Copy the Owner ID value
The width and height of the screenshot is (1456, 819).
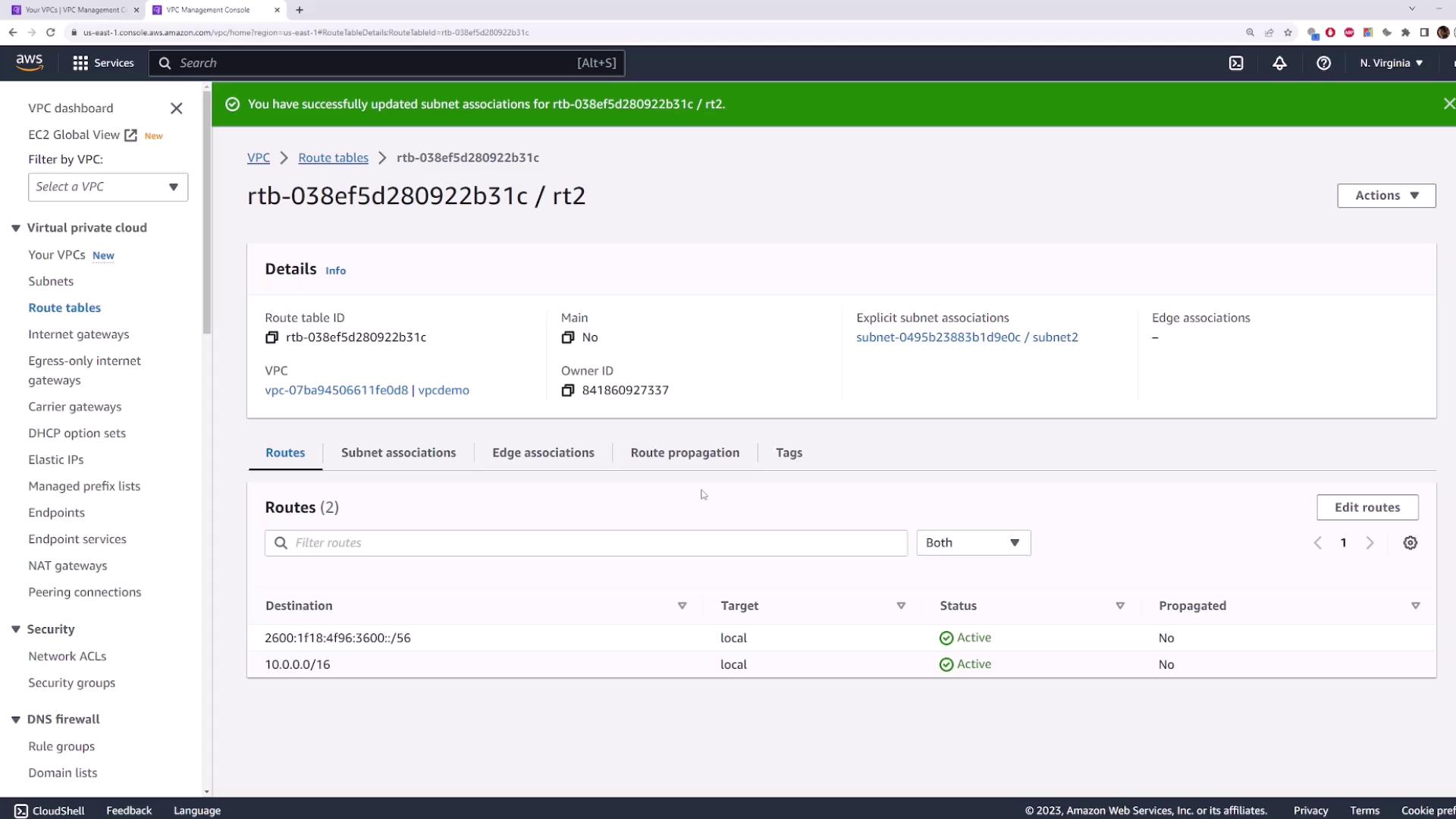(x=567, y=391)
